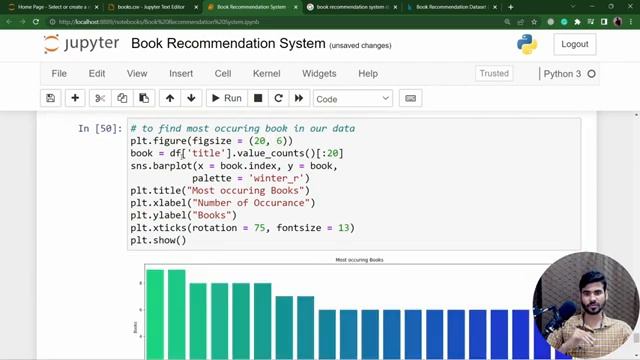Viewport: 640px width, 360px height.
Task: Save notebook with the floppy disk icon
Action: (x=51, y=98)
